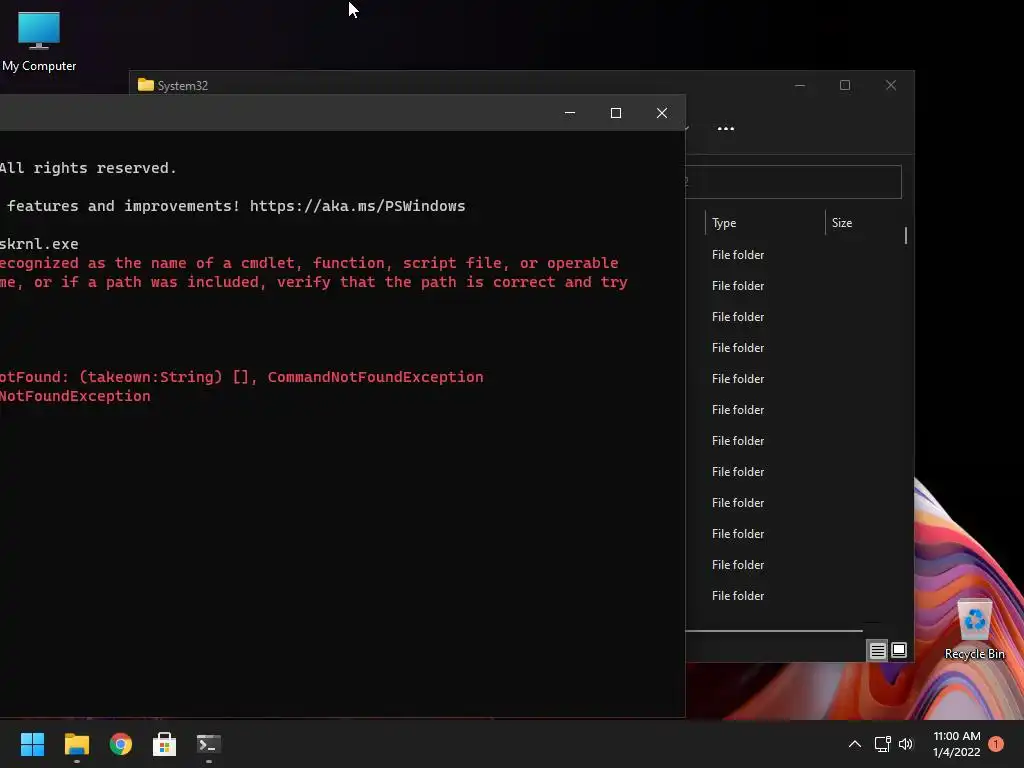Open File Explorer from the taskbar

[76, 744]
